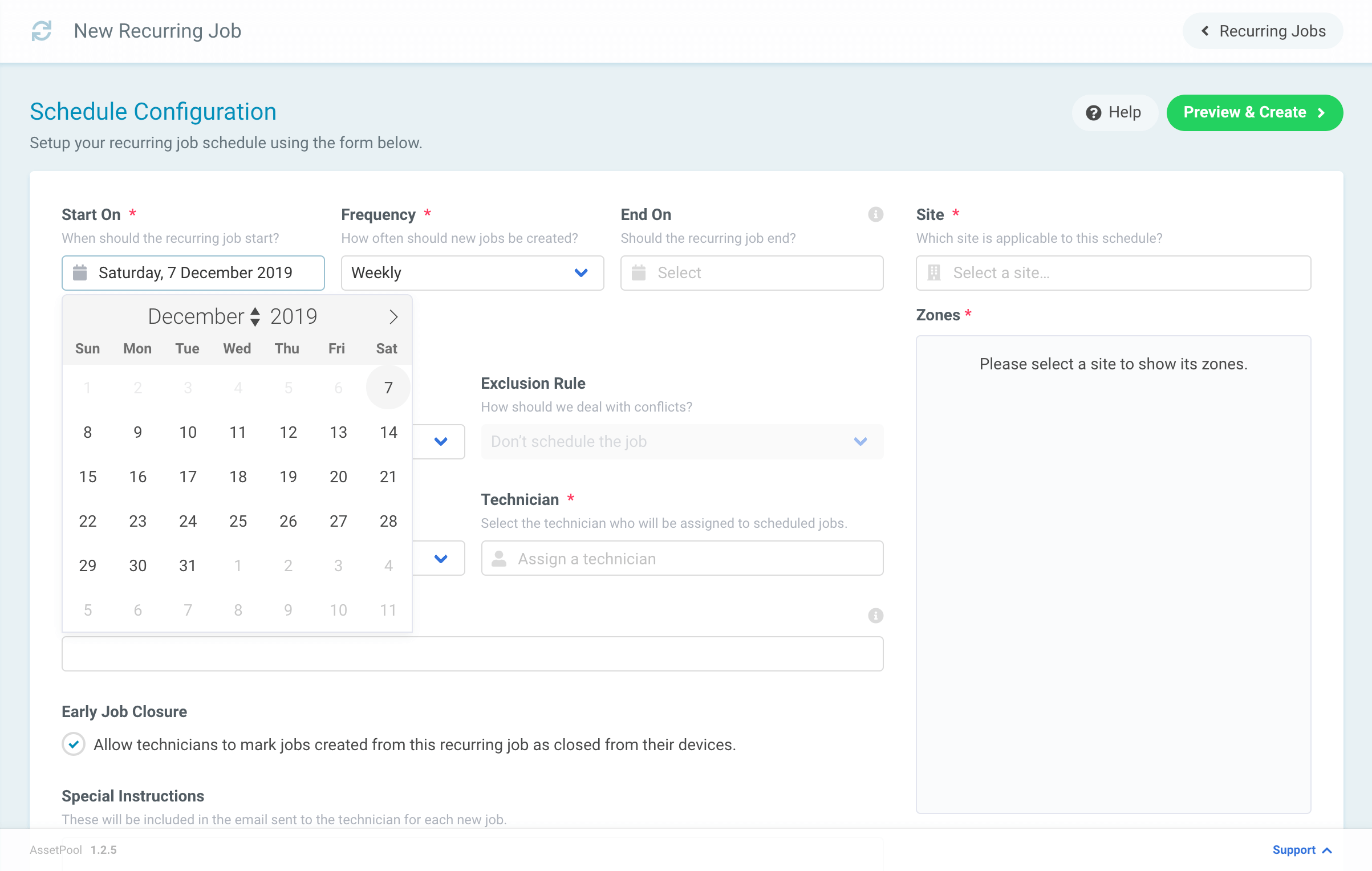Image resolution: width=1372 pixels, height=871 pixels.
Task: Click Preview & Create button
Action: click(1255, 113)
